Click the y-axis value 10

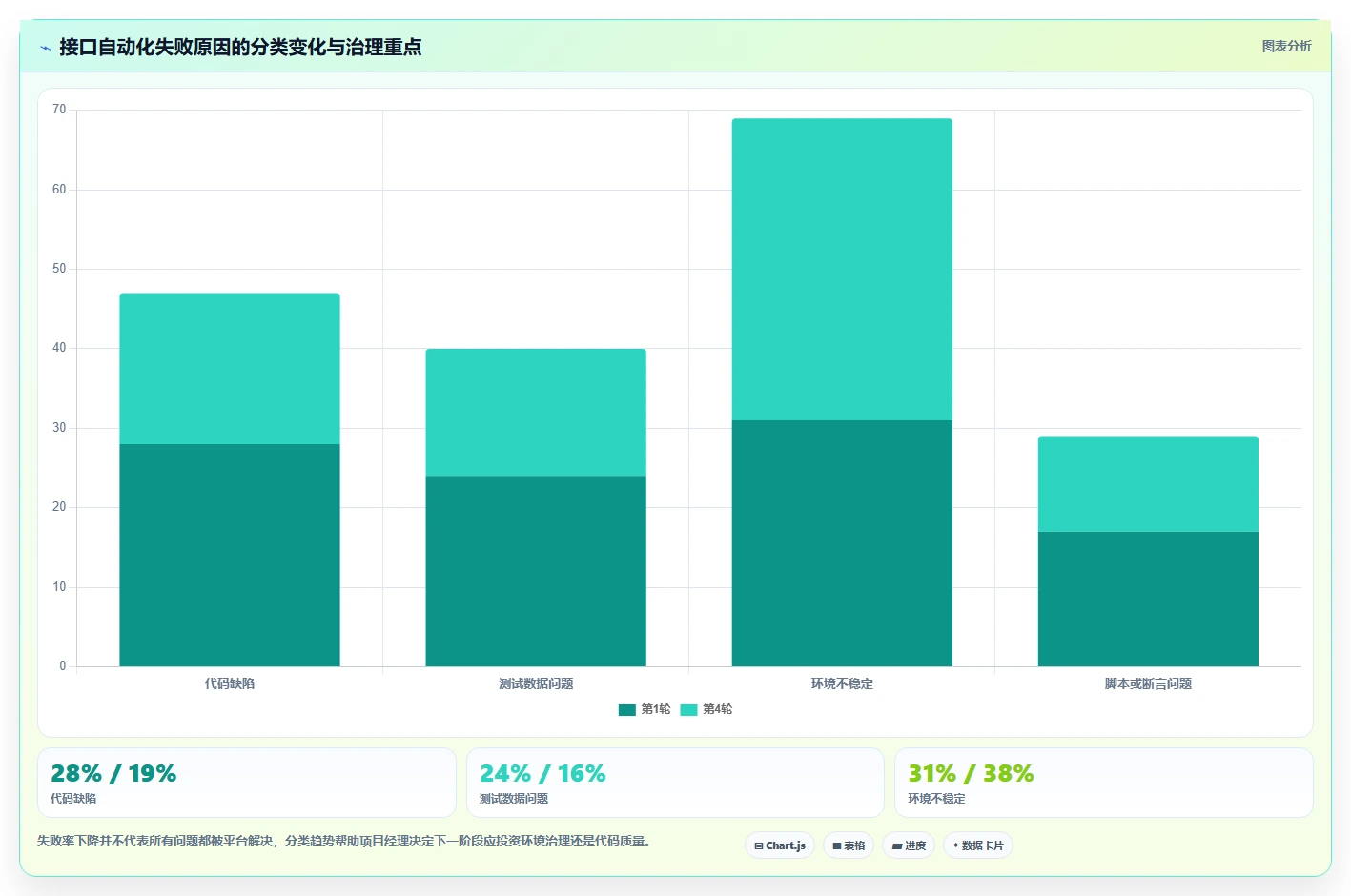pyautogui.click(x=59, y=587)
